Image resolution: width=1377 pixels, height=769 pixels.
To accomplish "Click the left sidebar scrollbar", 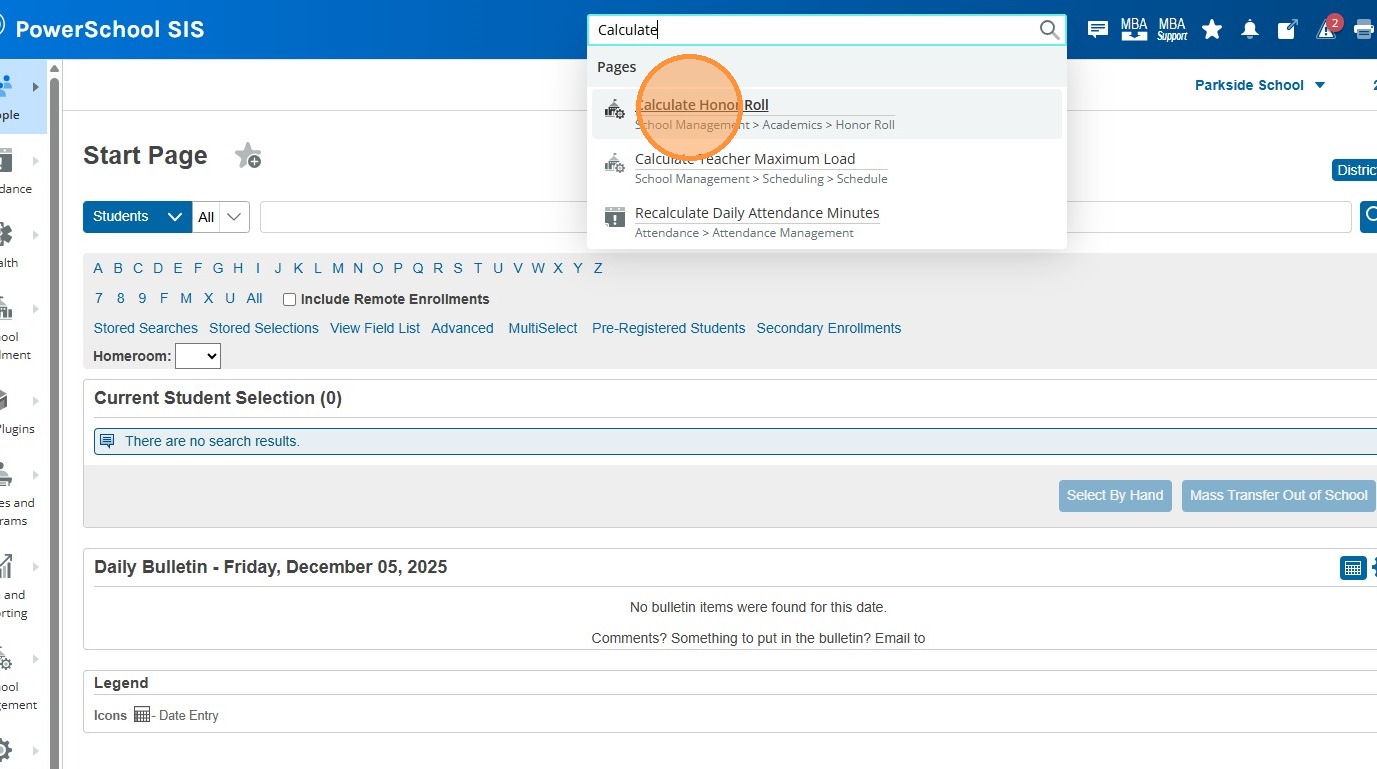I will pyautogui.click(x=55, y=420).
